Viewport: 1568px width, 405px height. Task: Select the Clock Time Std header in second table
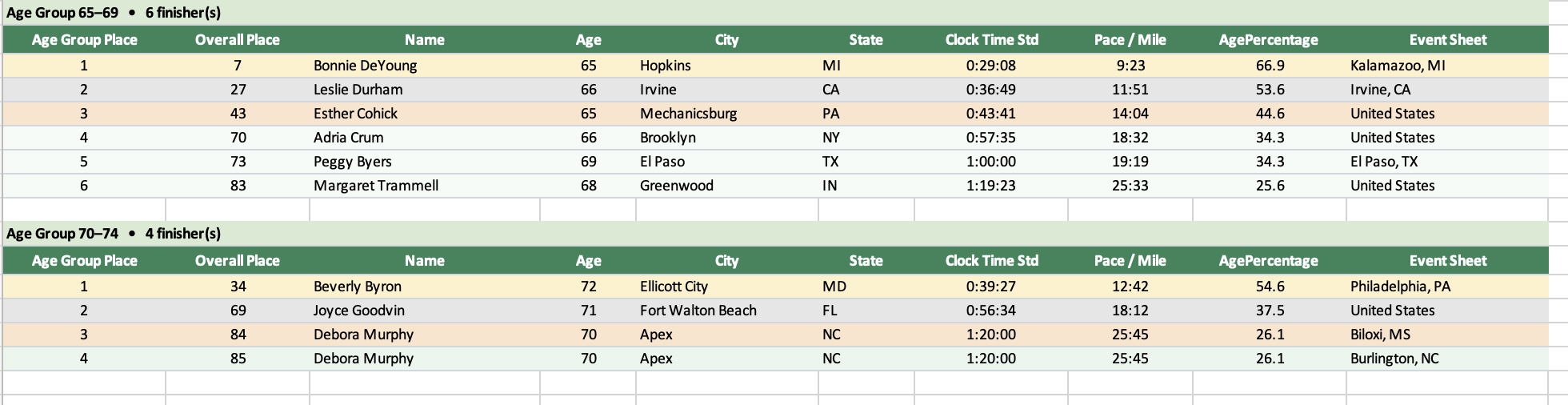[991, 261]
